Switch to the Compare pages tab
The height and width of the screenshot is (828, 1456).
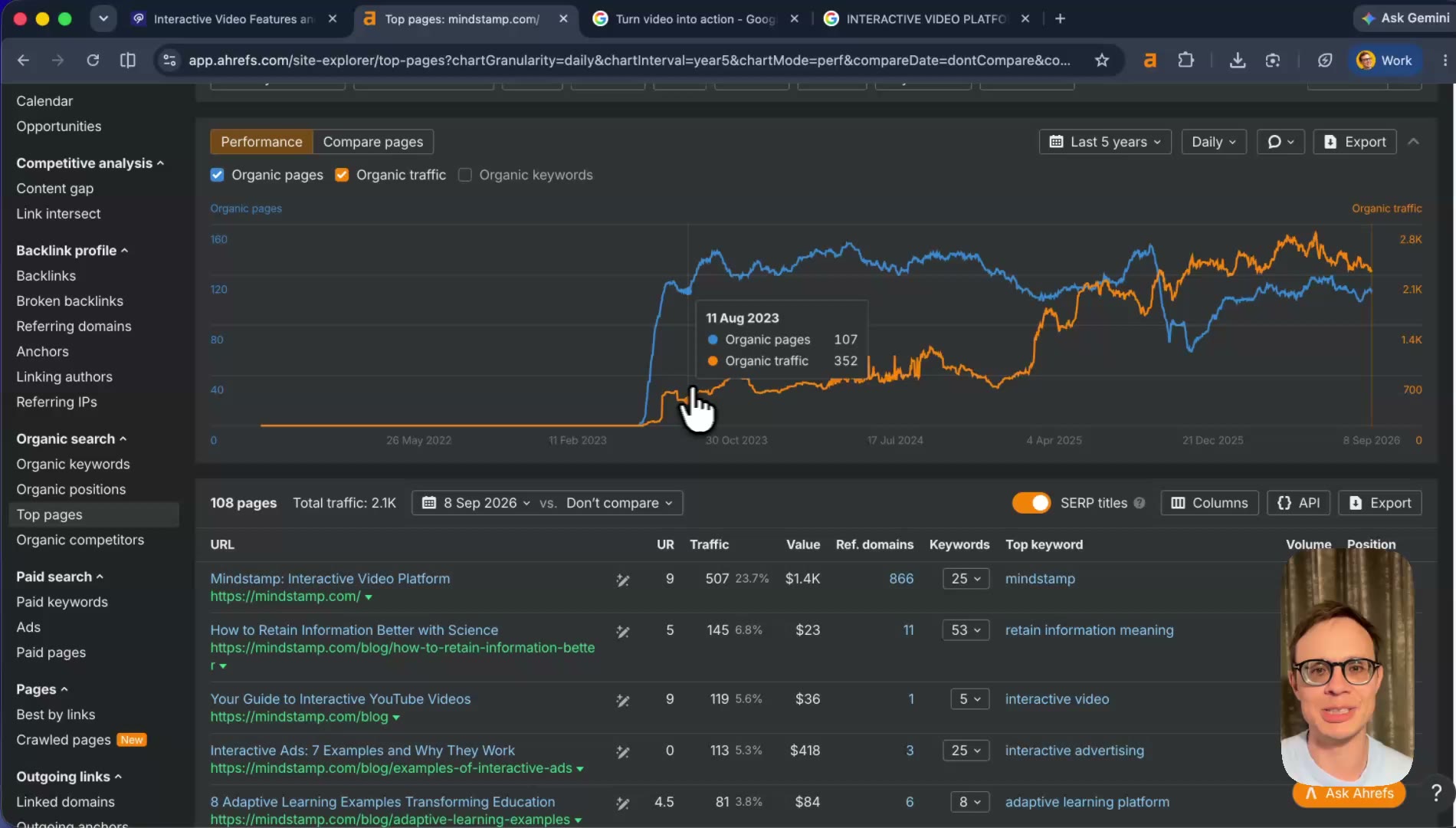click(372, 142)
